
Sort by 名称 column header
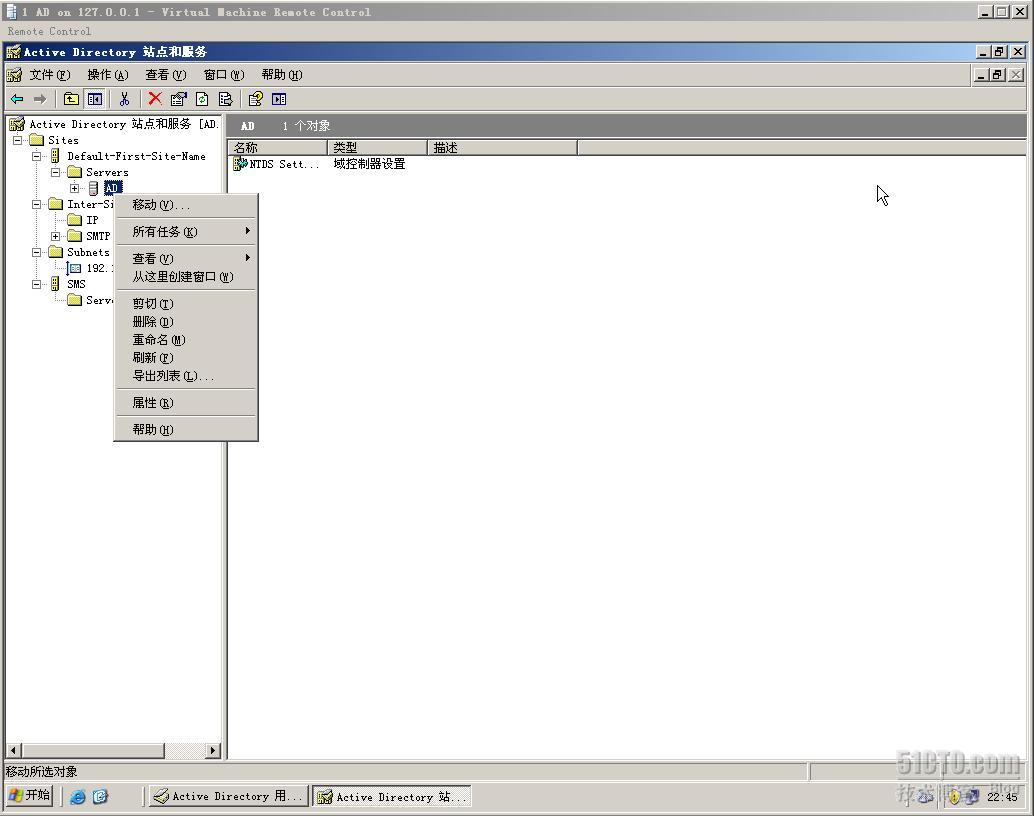(x=278, y=148)
